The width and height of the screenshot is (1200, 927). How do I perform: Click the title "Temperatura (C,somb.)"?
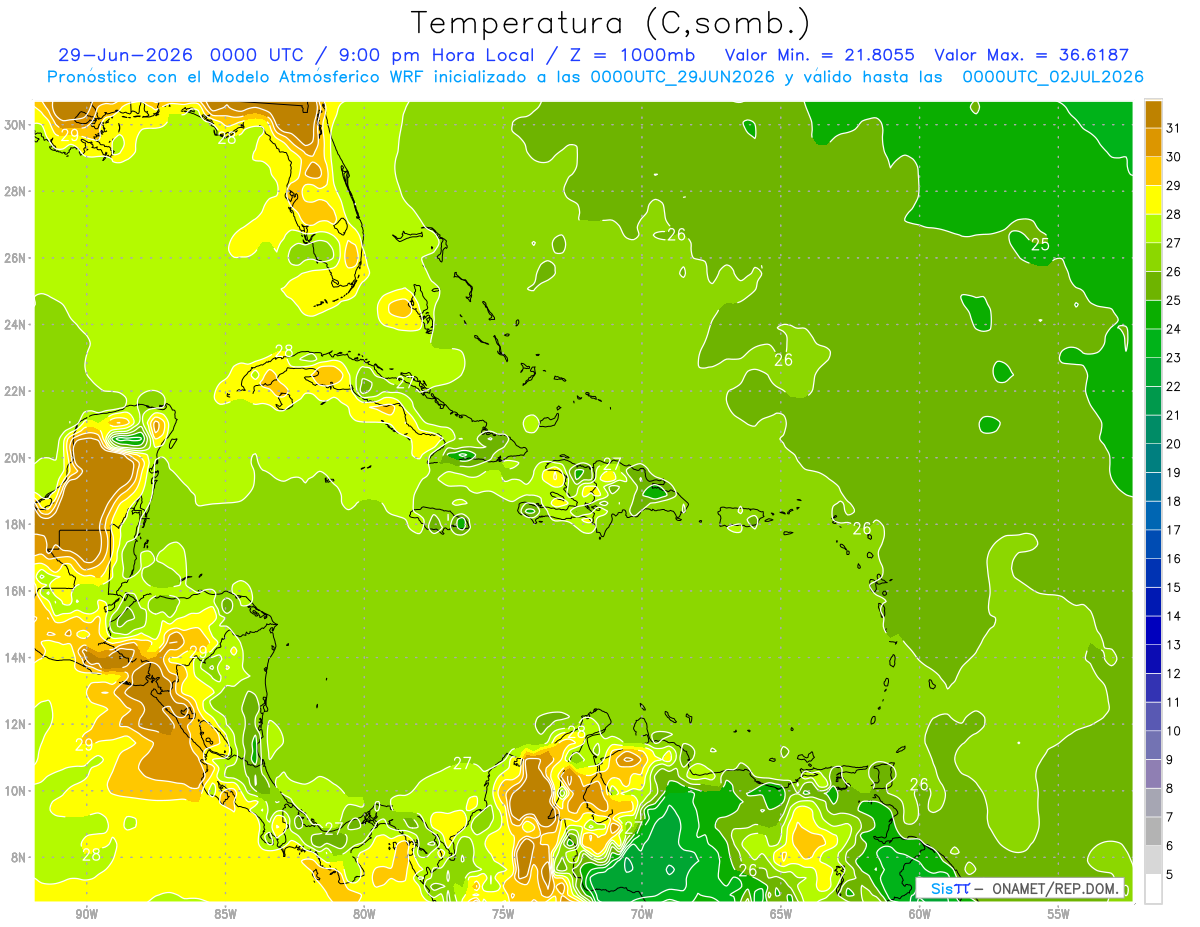click(611, 22)
